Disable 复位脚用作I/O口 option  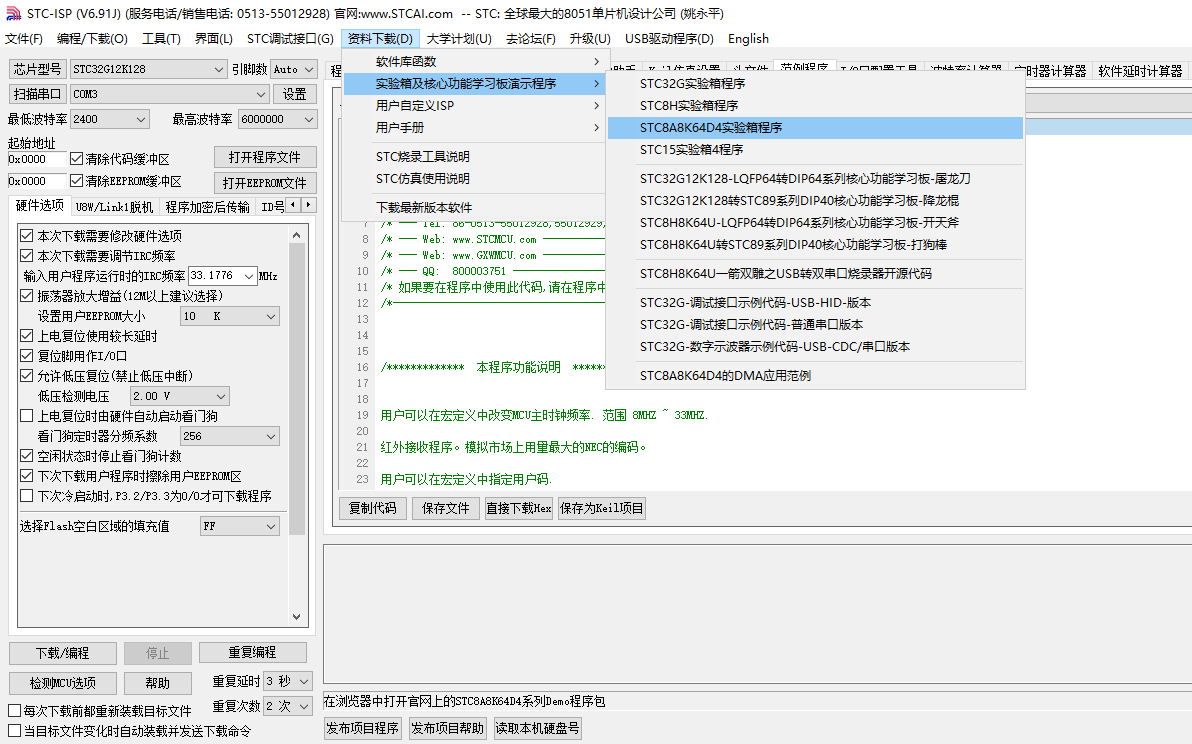(27, 356)
